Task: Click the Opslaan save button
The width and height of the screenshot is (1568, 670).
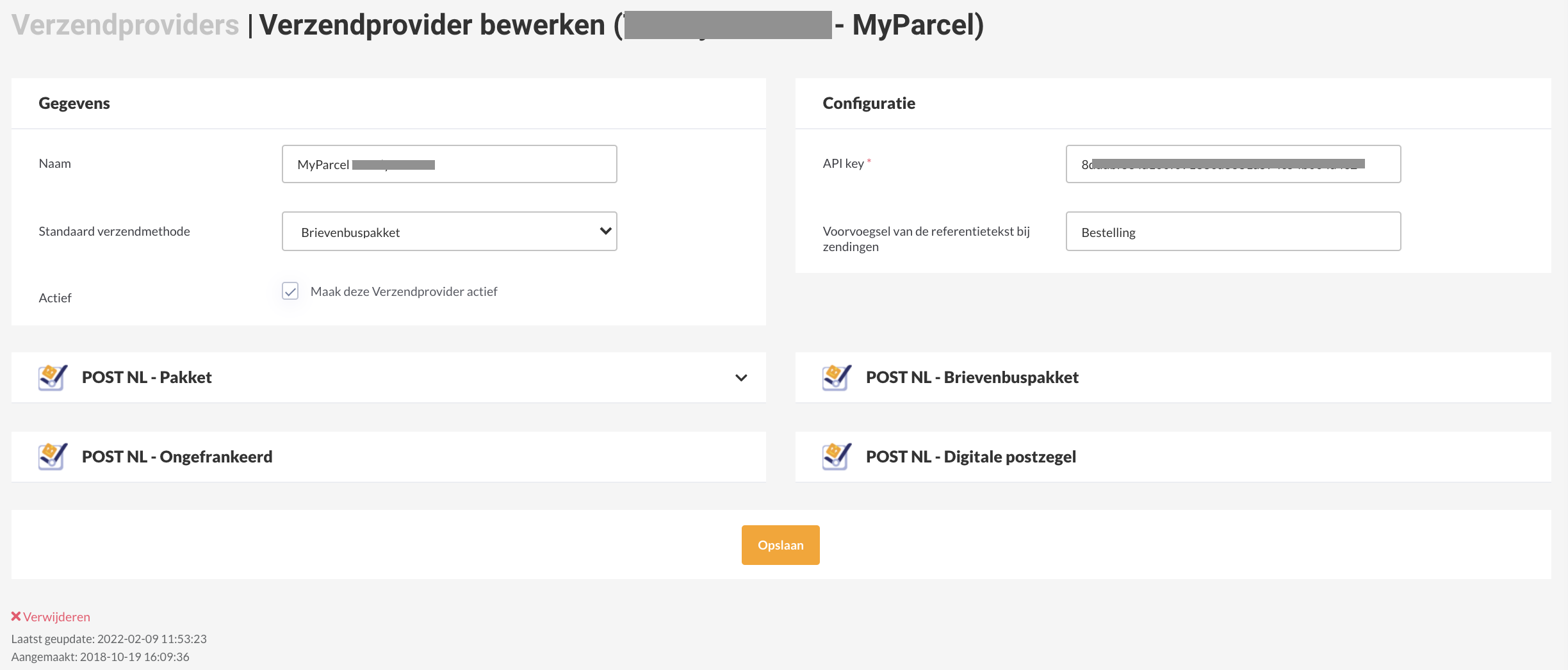Action: pos(780,545)
